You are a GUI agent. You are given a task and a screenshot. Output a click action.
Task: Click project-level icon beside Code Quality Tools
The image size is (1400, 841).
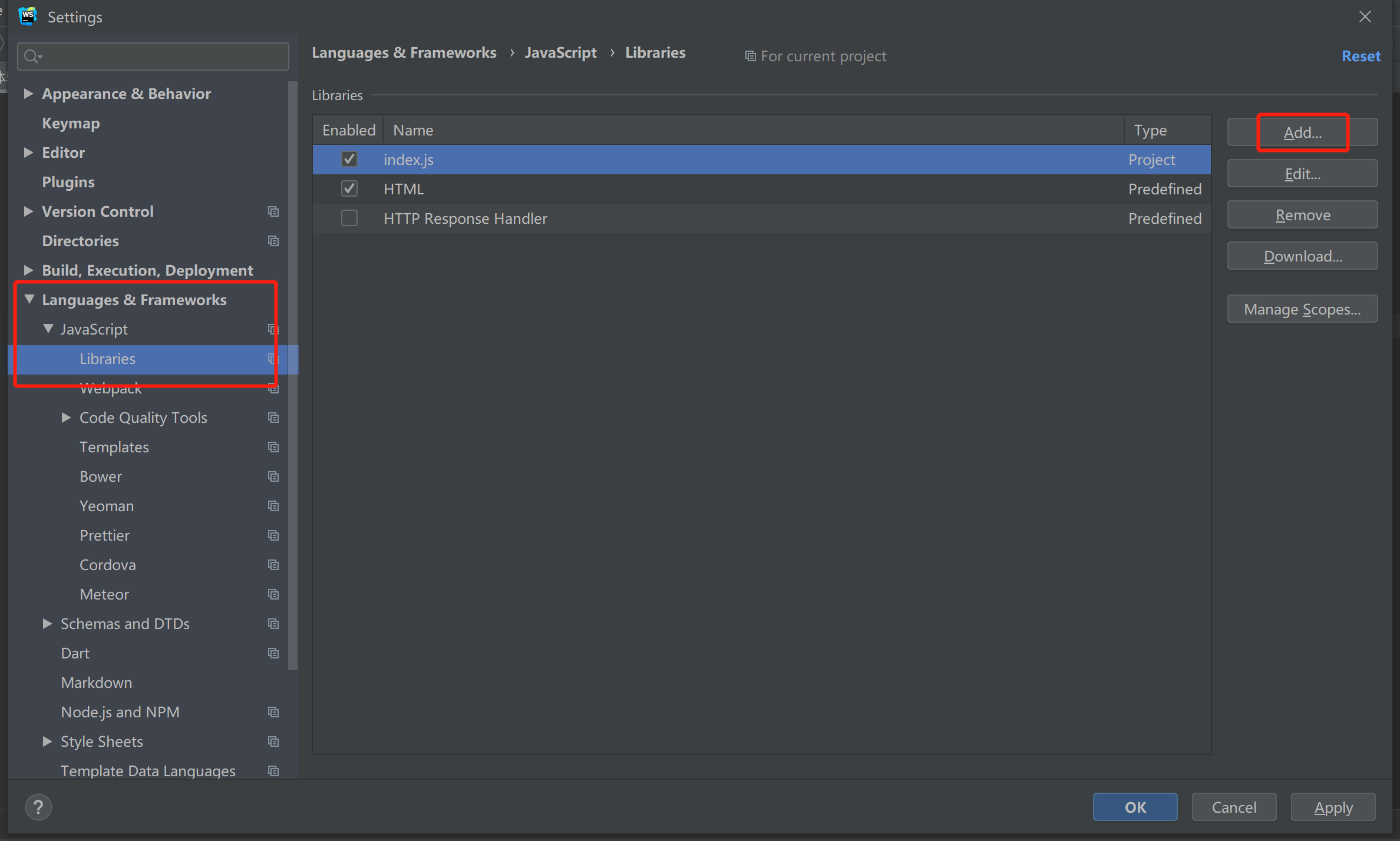pos(273,418)
